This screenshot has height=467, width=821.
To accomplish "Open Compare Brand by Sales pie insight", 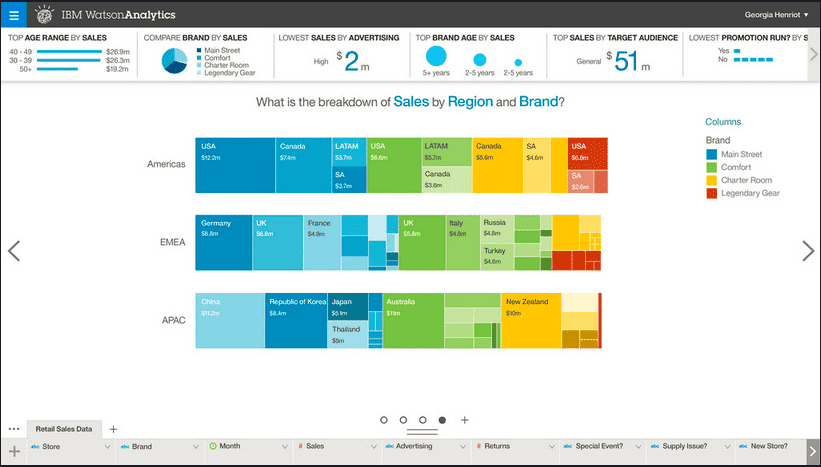I will (x=205, y=54).
